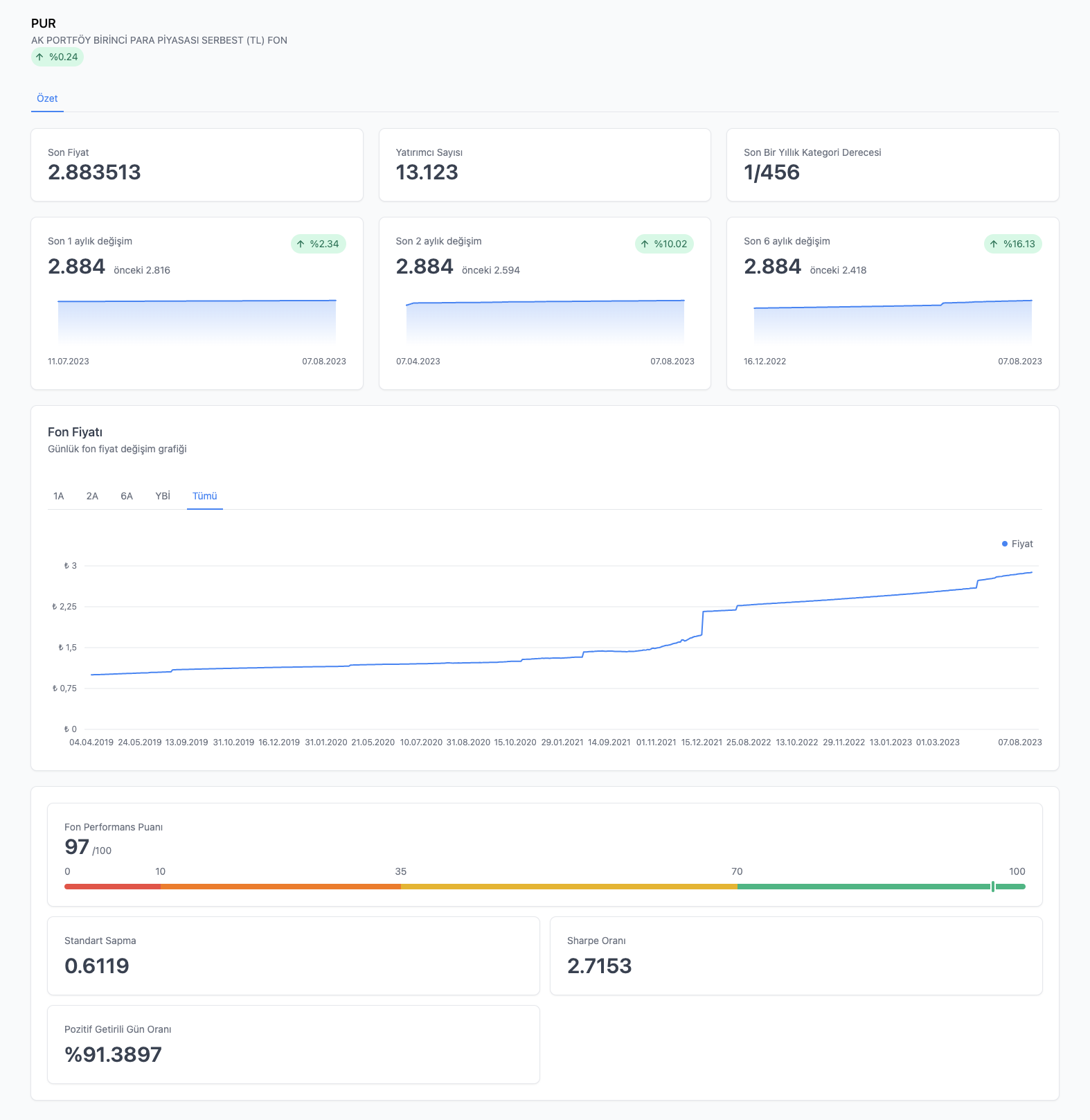This screenshot has width=1090, height=1120.
Task: Click the %0.24 daily change badge
Action: 57,57
